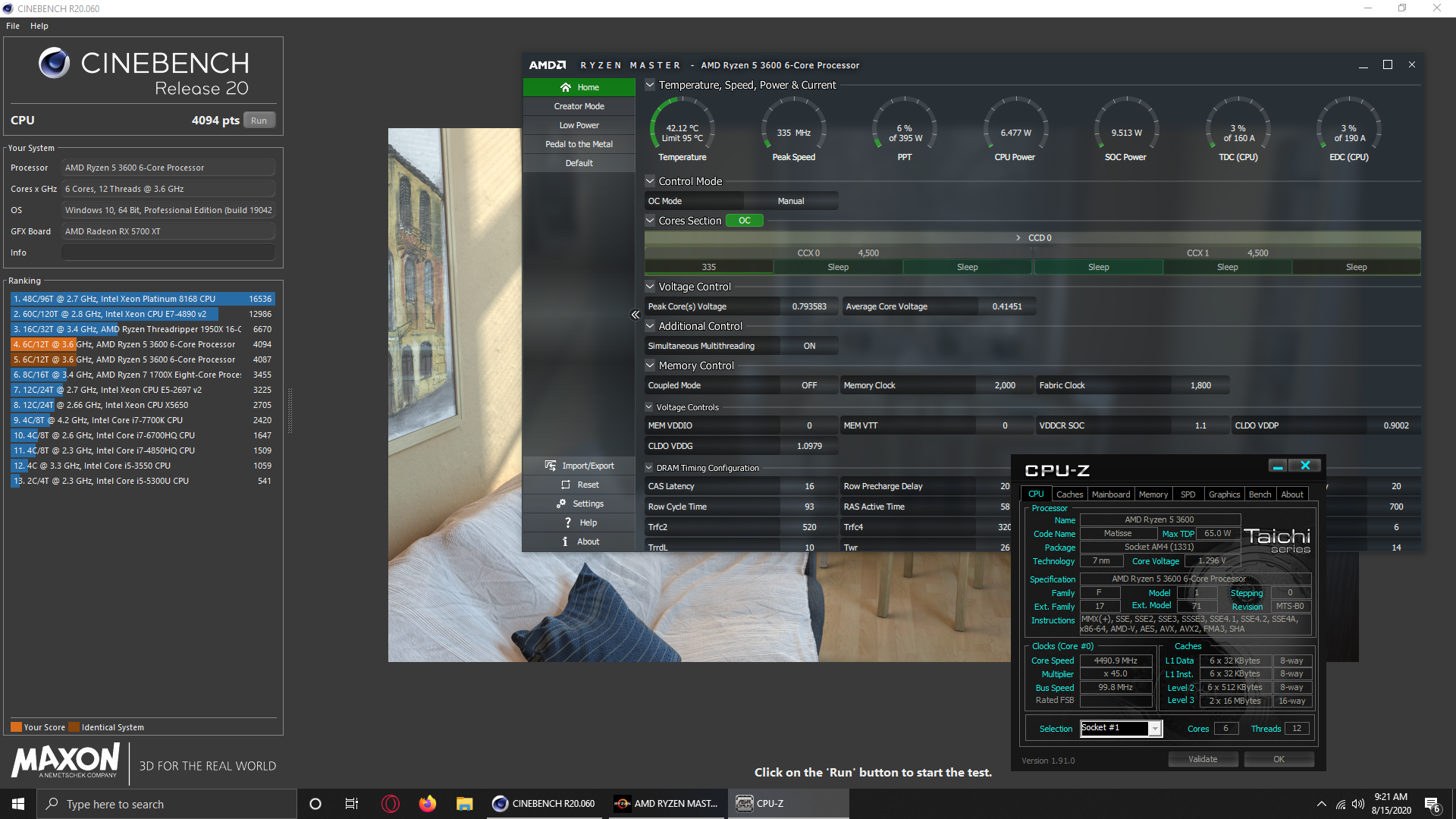Collapse the Additional Control section
The height and width of the screenshot is (819, 1456).
pyautogui.click(x=650, y=326)
